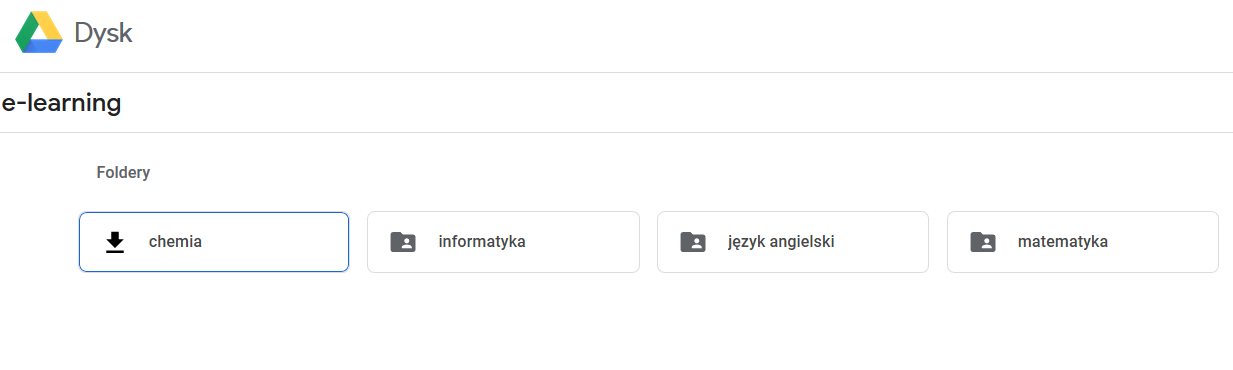This screenshot has width=1233, height=370.
Task: Click the Foldery section label
Action: [123, 173]
